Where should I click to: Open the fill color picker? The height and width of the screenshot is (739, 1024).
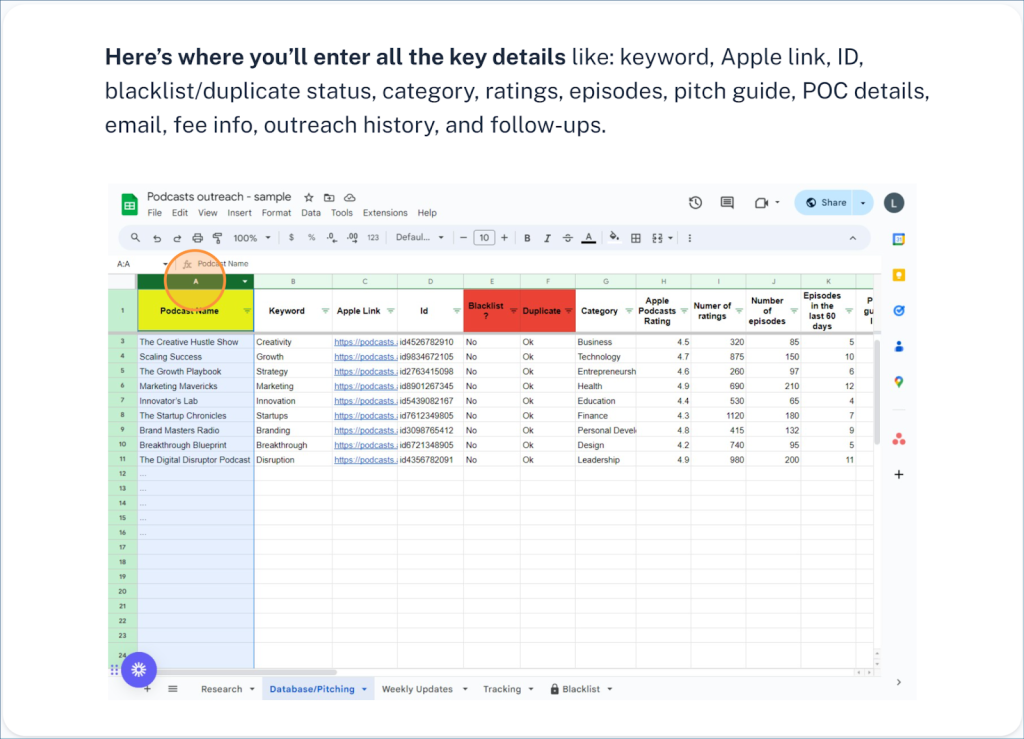point(614,238)
